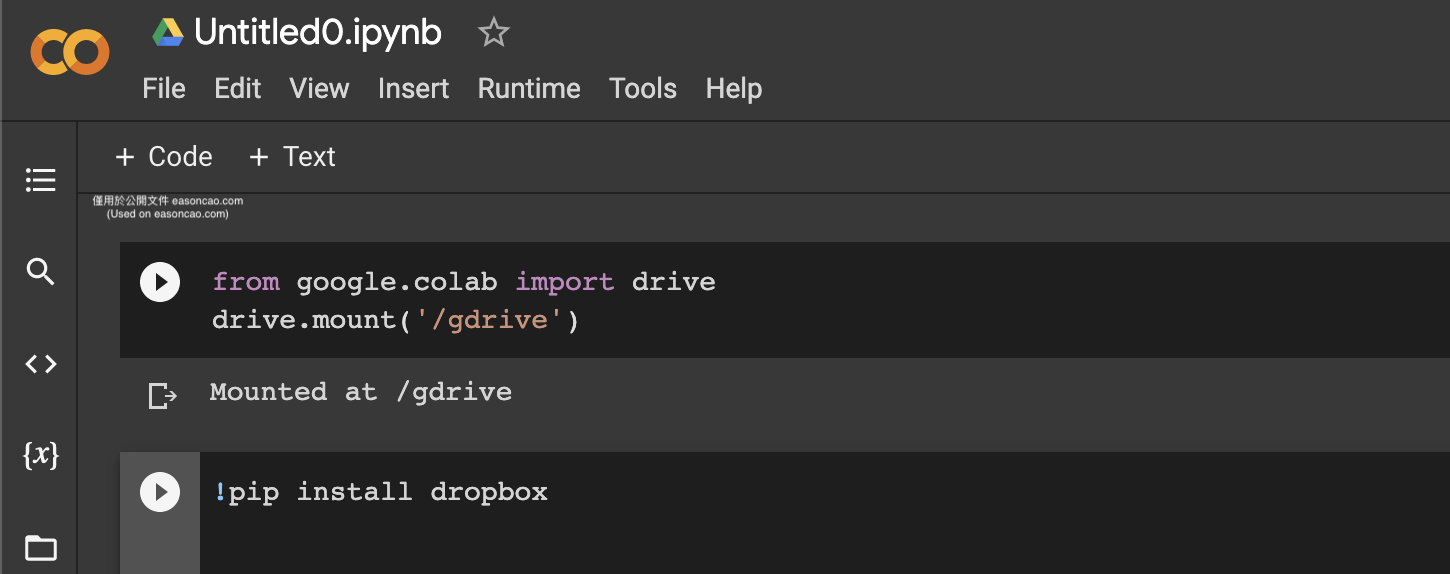Open the View menu
The image size is (1450, 574).
pyautogui.click(x=319, y=89)
